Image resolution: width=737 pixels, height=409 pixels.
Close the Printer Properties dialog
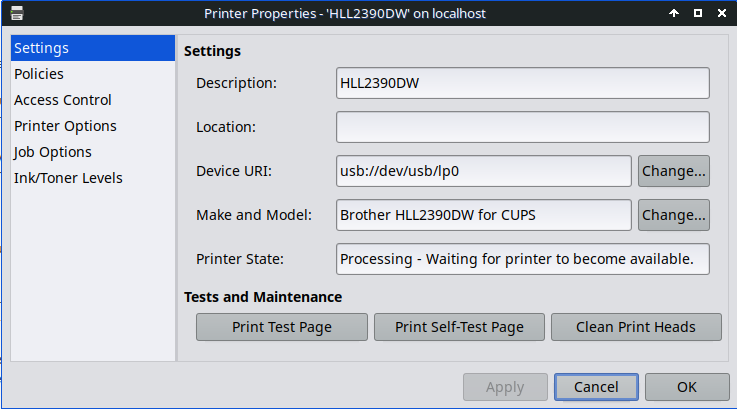[x=722, y=13]
